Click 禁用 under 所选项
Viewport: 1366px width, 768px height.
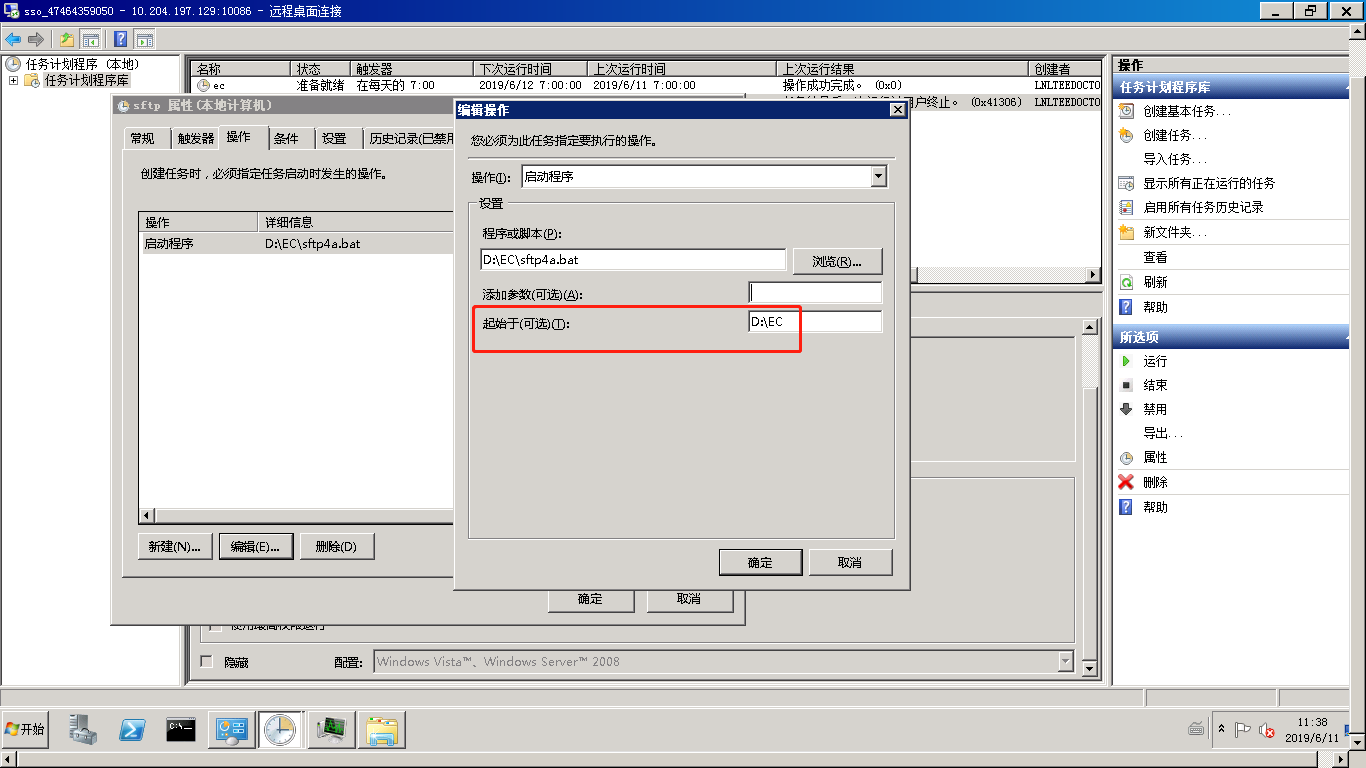(1155, 409)
